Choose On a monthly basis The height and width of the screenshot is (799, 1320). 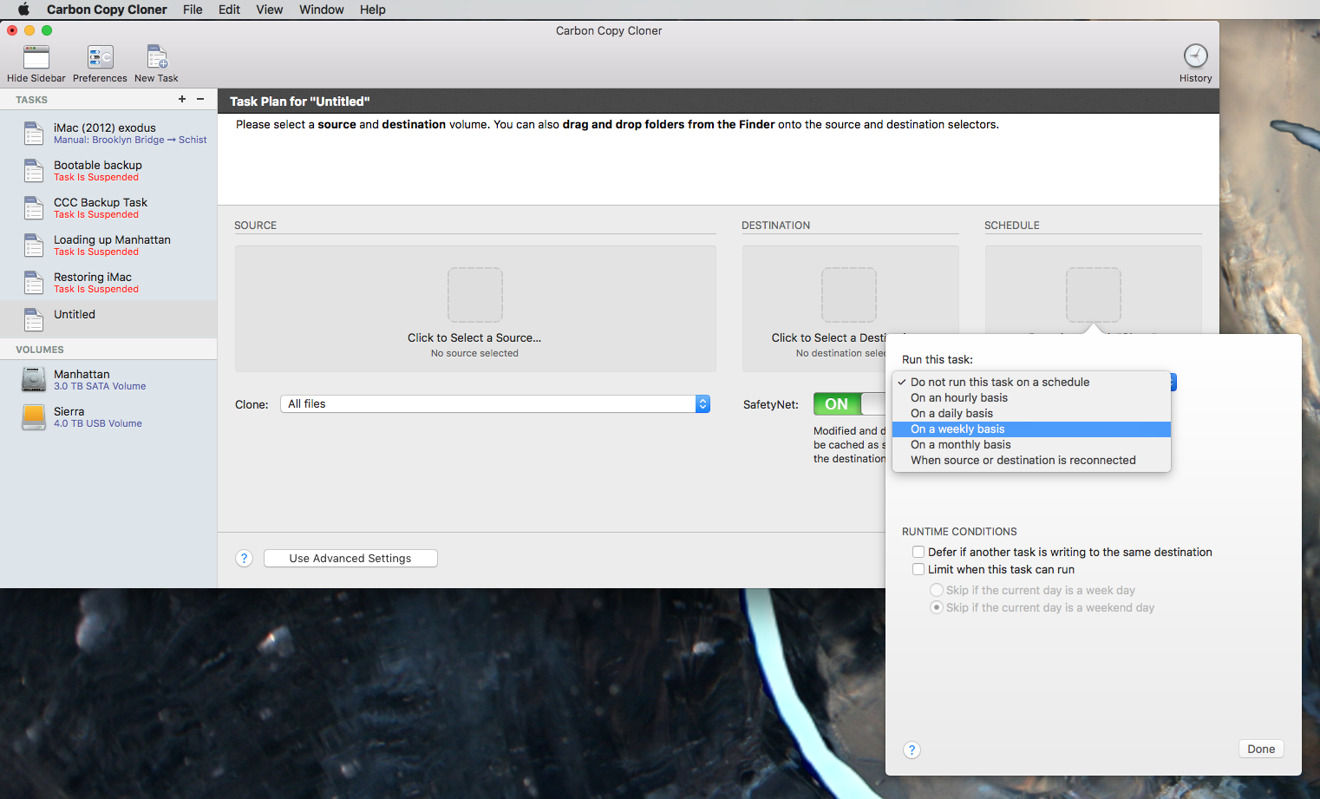(x=1031, y=445)
